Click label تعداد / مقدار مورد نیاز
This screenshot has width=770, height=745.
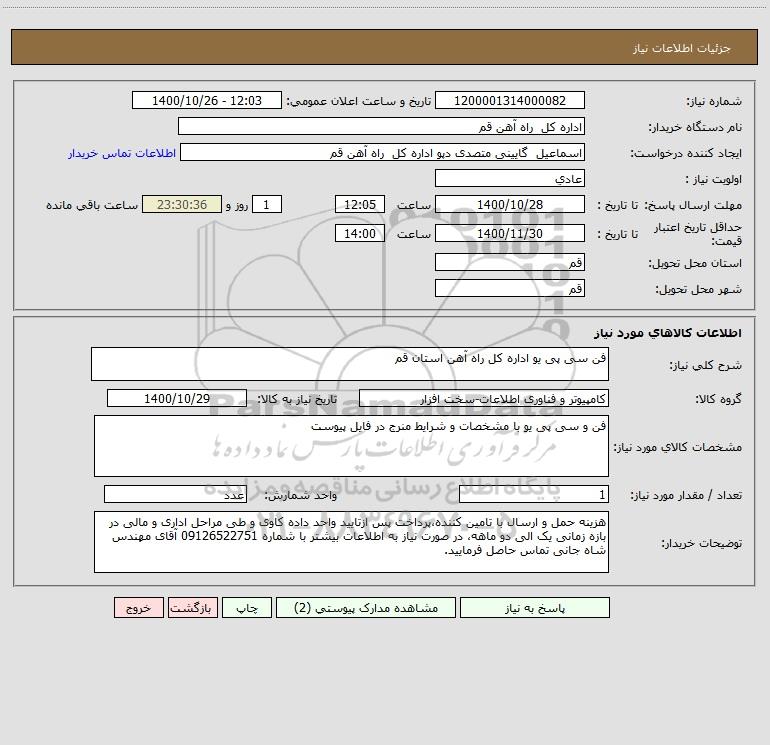(686, 496)
